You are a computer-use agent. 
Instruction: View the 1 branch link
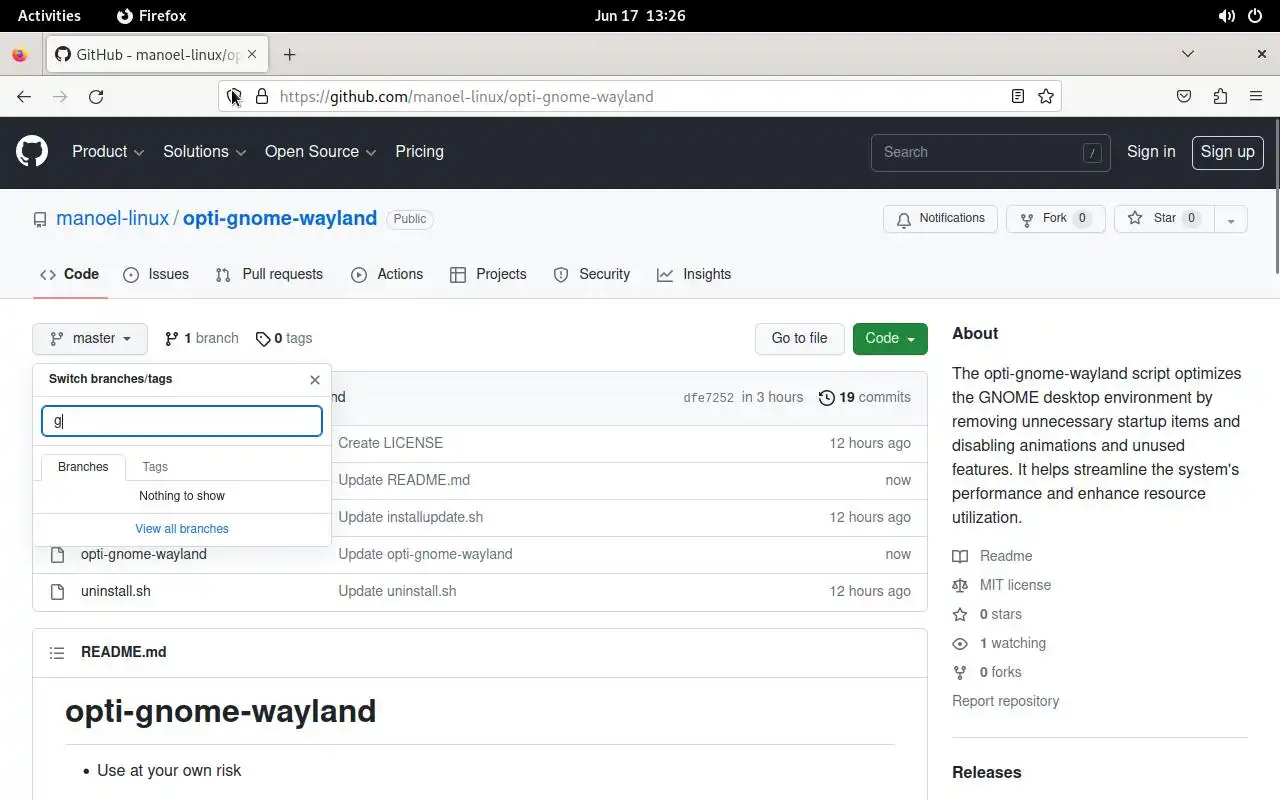coord(201,338)
